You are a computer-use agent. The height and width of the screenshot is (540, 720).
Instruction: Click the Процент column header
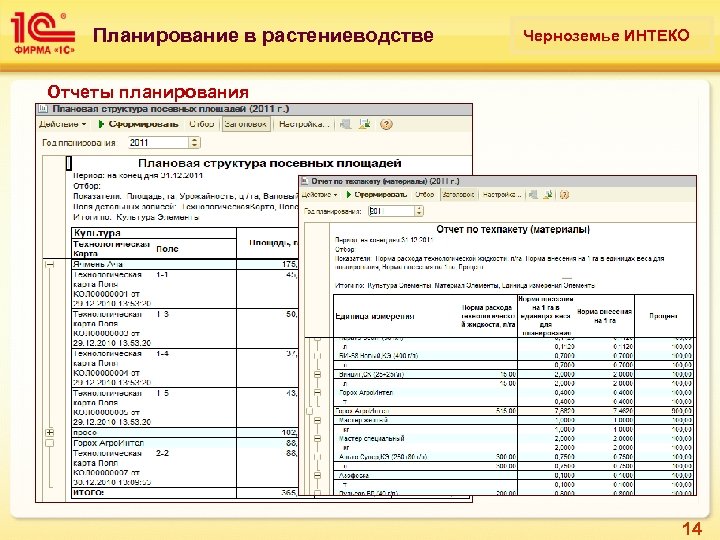664,316
